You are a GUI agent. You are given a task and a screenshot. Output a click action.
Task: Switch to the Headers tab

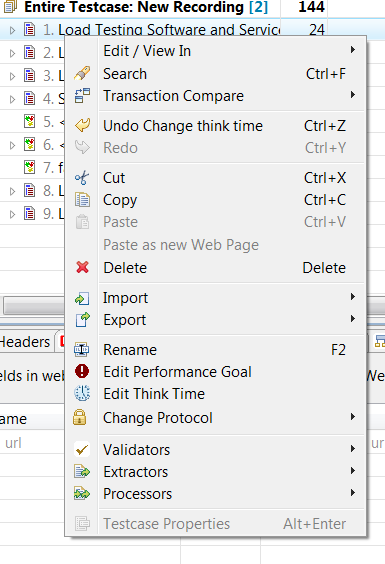click(25, 342)
